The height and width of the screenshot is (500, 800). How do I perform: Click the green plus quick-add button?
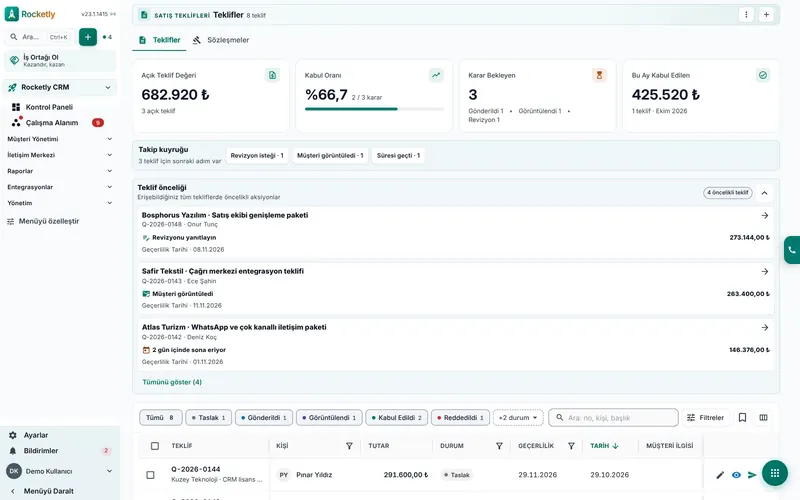(x=88, y=37)
